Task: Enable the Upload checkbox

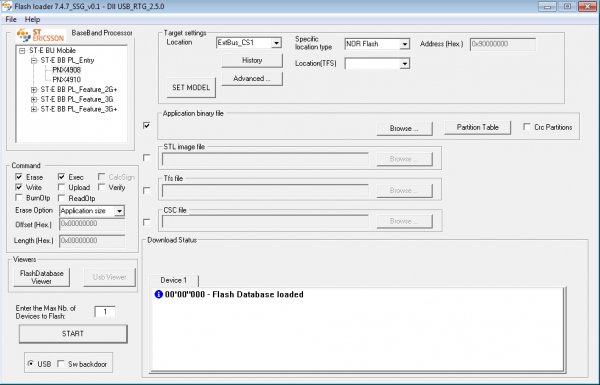Action: (61, 187)
